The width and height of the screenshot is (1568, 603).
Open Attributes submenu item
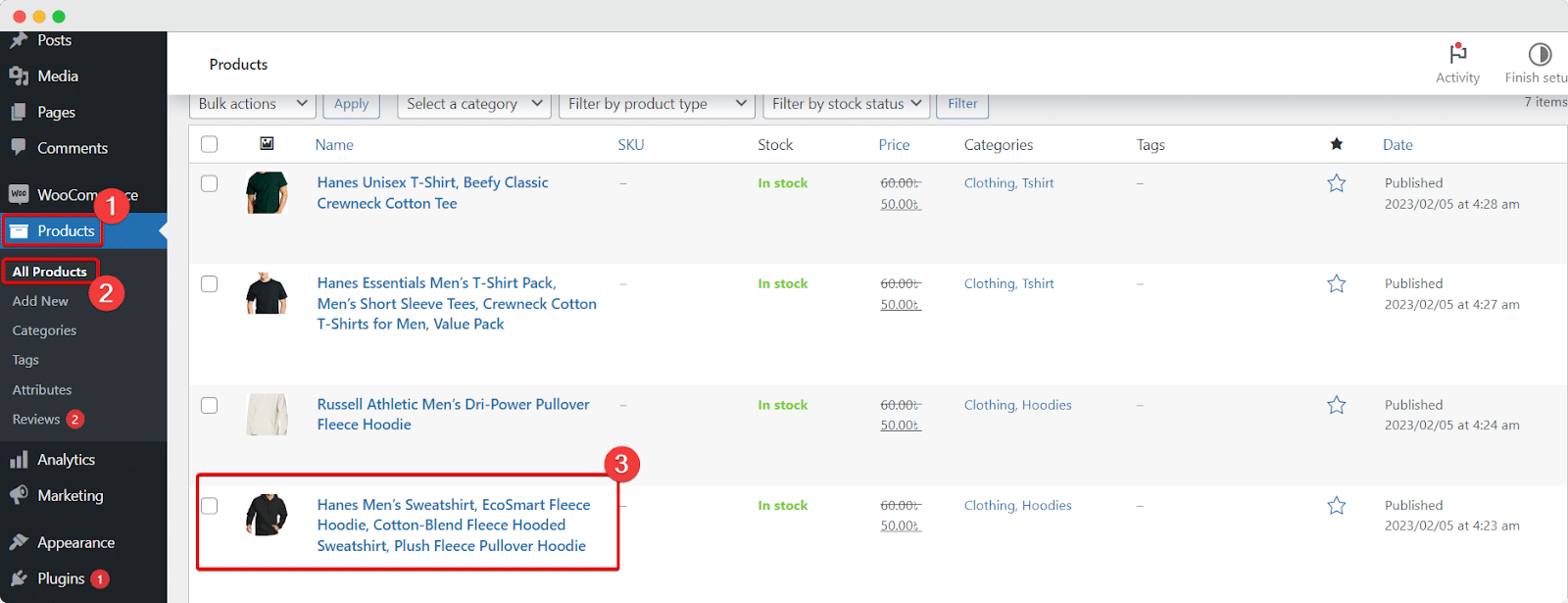pos(42,389)
